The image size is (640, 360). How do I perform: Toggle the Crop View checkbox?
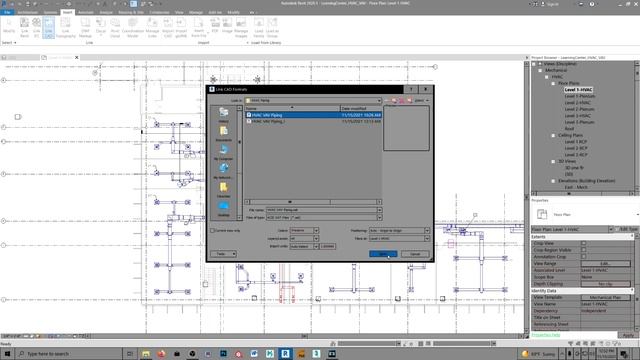pyautogui.click(x=584, y=243)
